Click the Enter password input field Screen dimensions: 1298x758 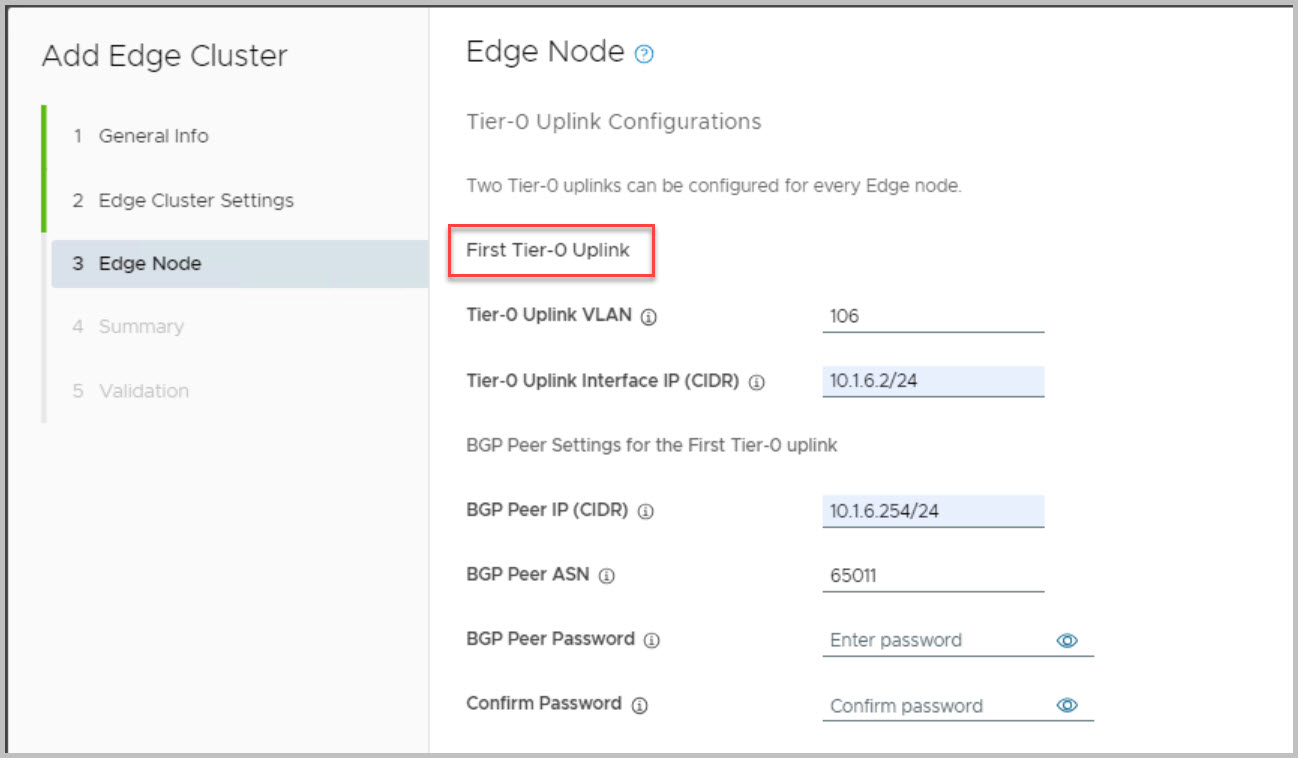[935, 640]
